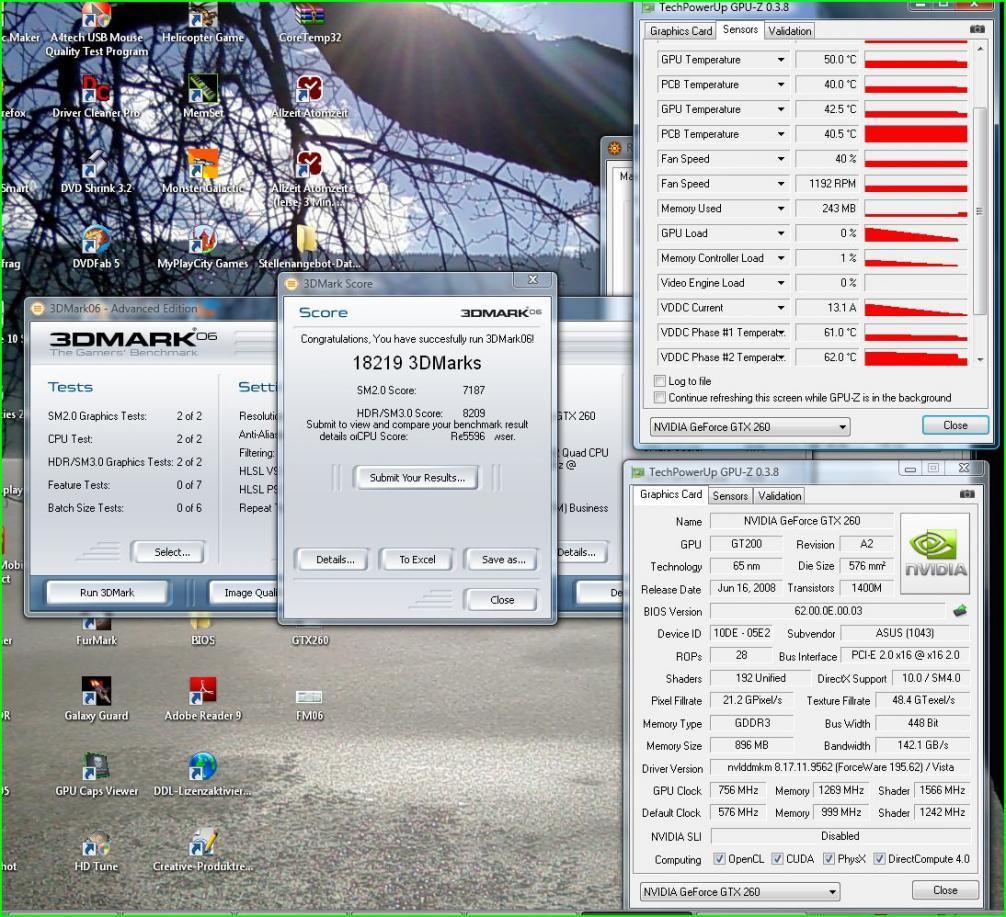Click Select button under Tests

tap(171, 552)
